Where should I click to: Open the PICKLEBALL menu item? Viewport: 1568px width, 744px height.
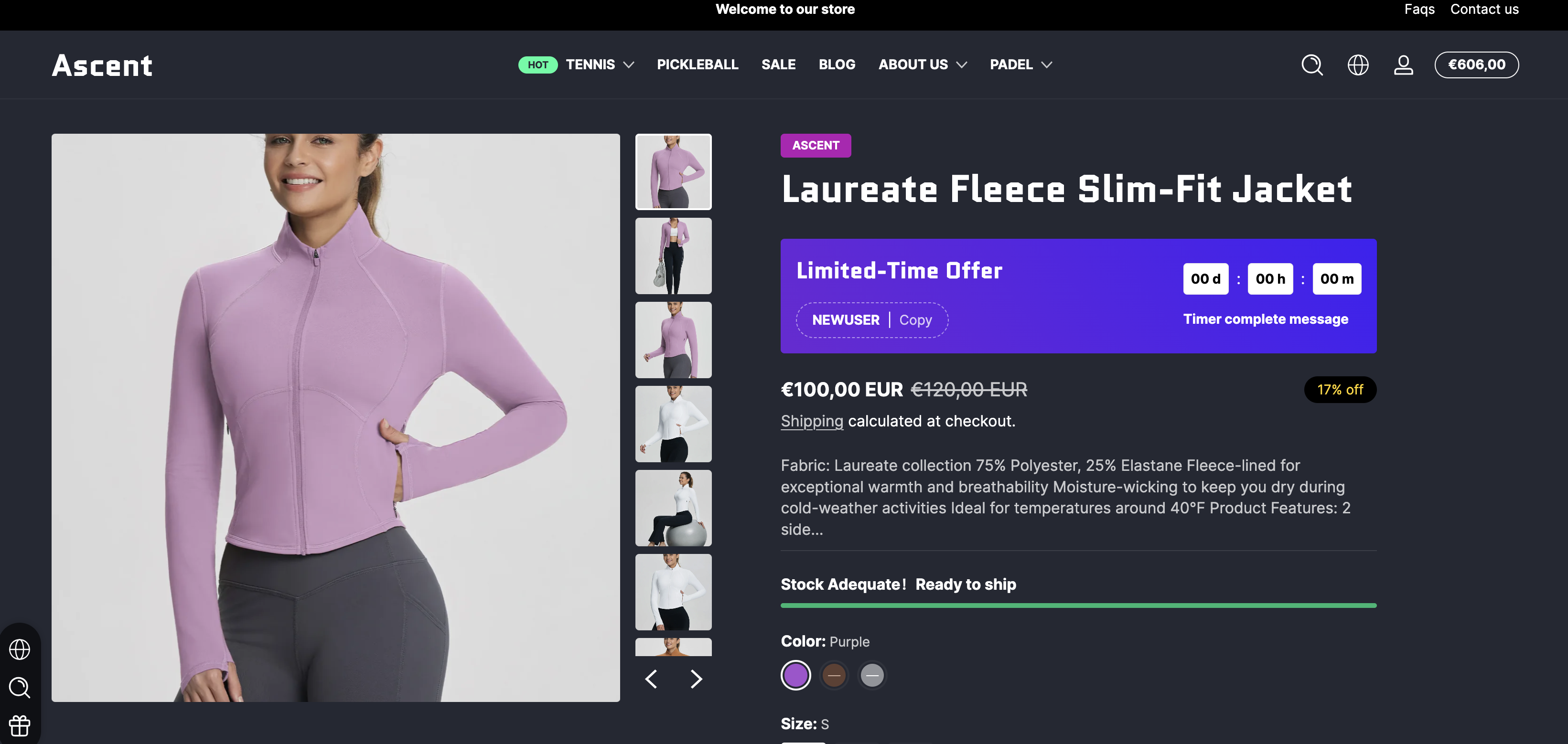click(698, 64)
